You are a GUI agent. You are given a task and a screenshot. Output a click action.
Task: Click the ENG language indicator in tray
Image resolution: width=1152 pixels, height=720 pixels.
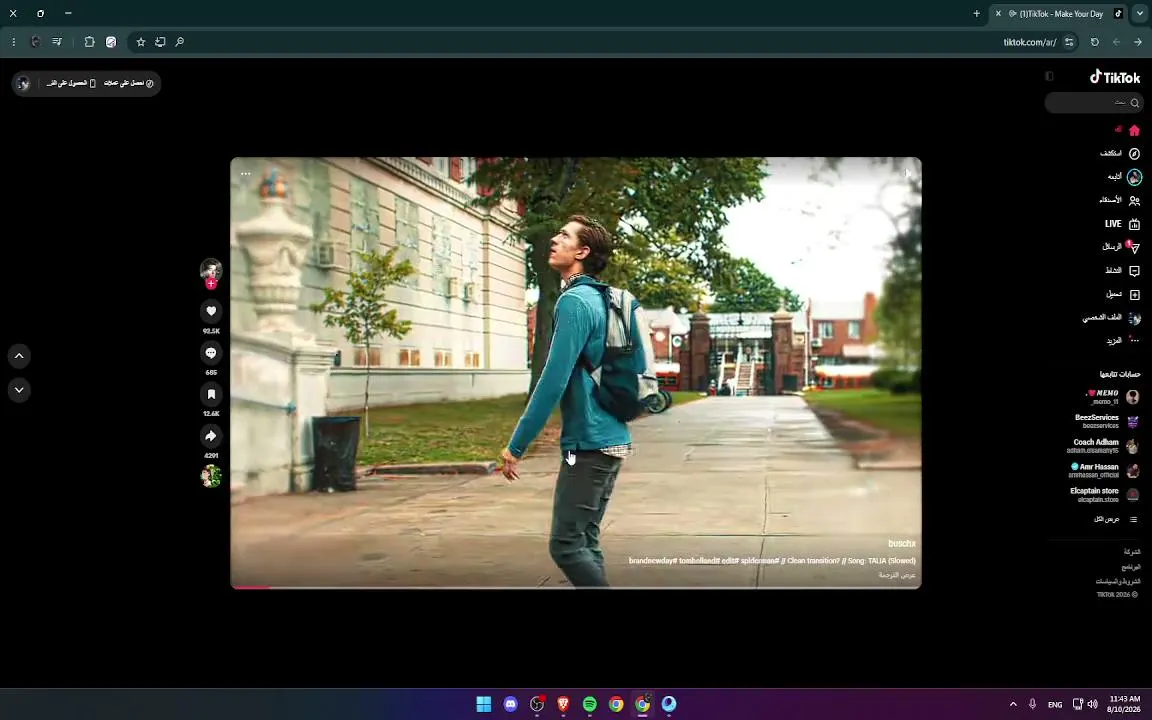point(1055,705)
